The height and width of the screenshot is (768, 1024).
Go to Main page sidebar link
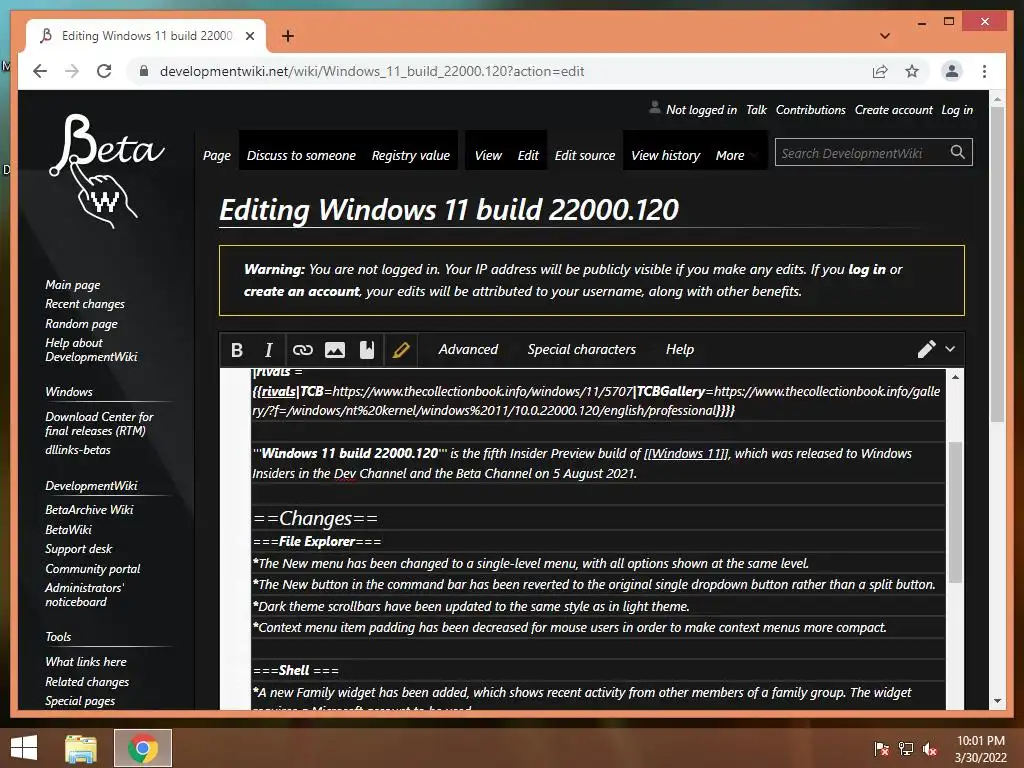pos(72,285)
